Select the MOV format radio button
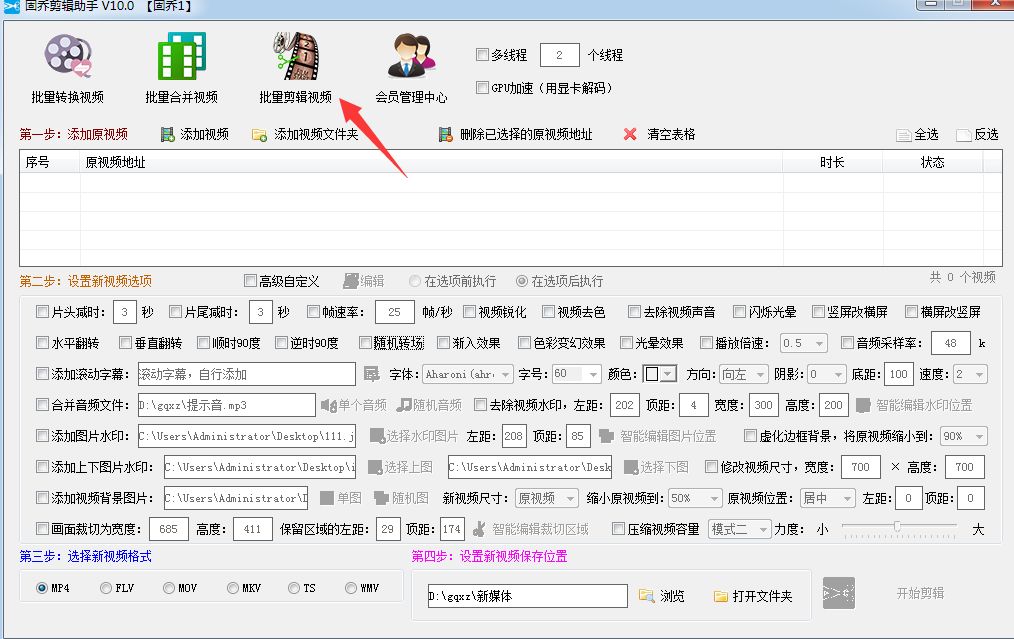Image resolution: width=1014 pixels, height=639 pixels. (169, 588)
